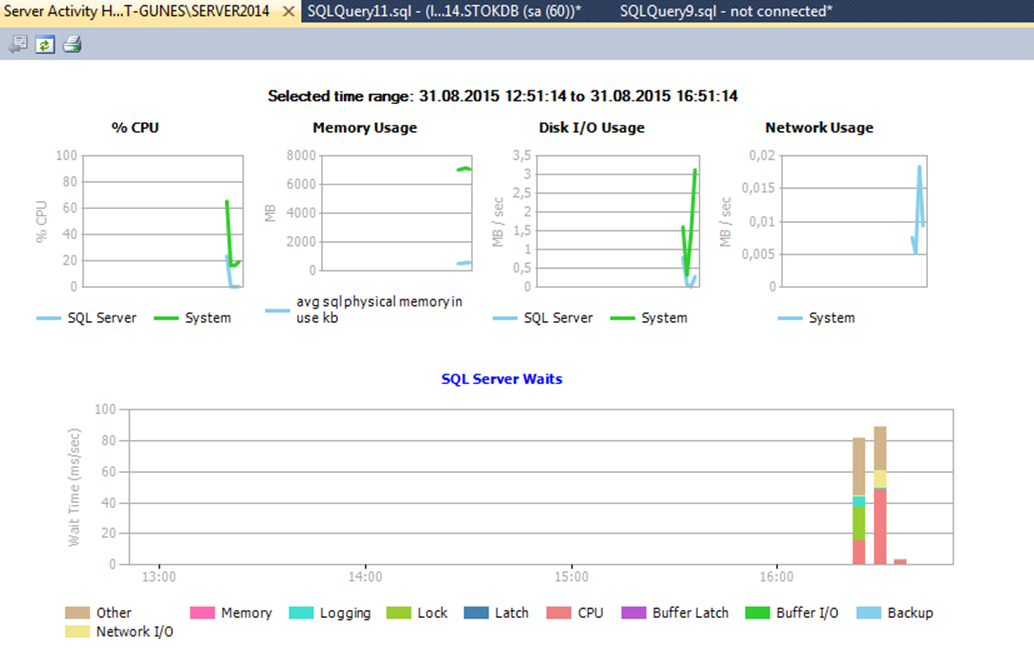
Task: Click the green Lock segment in waits chart
Action: 859,524
